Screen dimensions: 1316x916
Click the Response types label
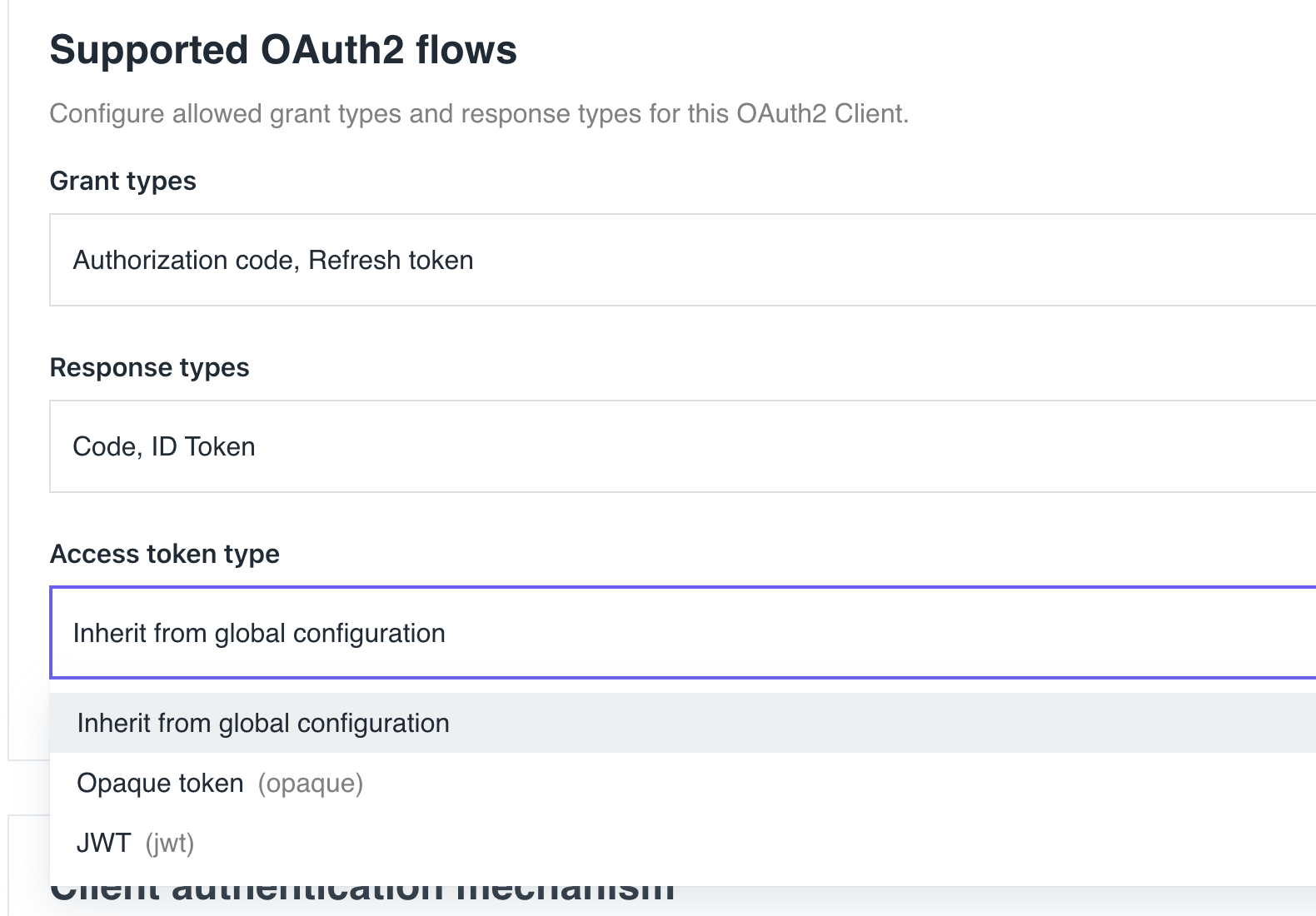(150, 367)
